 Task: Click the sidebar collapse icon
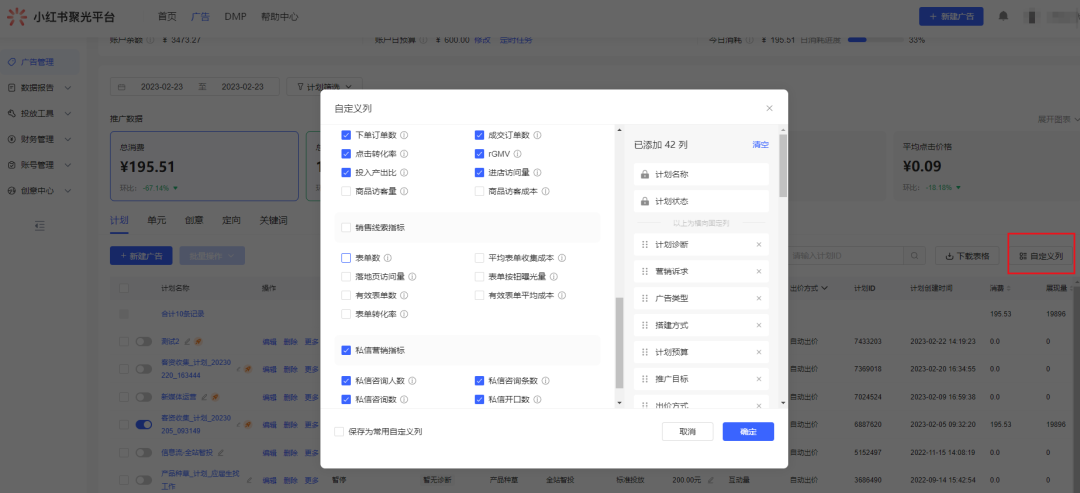(40, 225)
